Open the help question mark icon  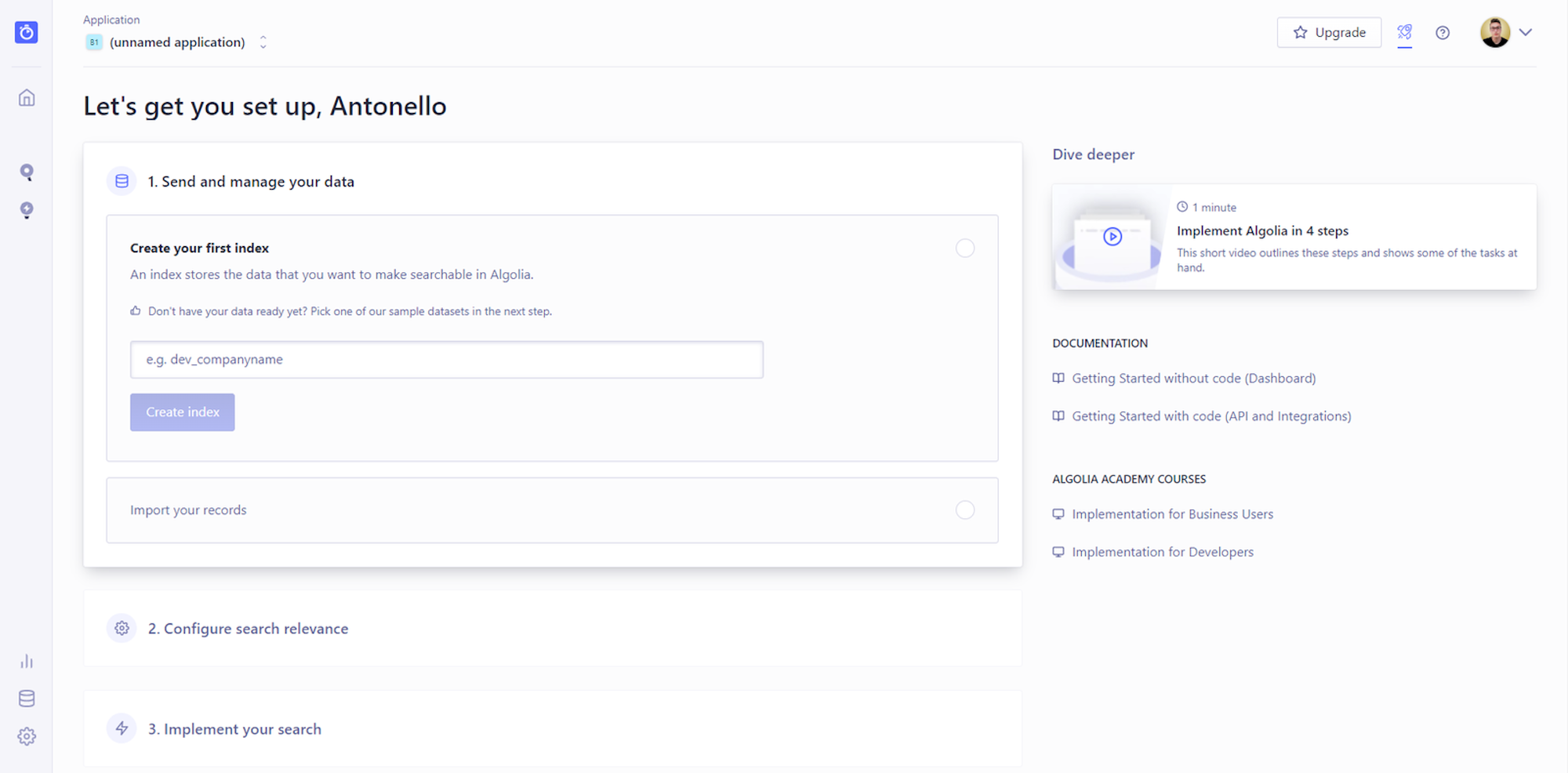click(x=1443, y=32)
